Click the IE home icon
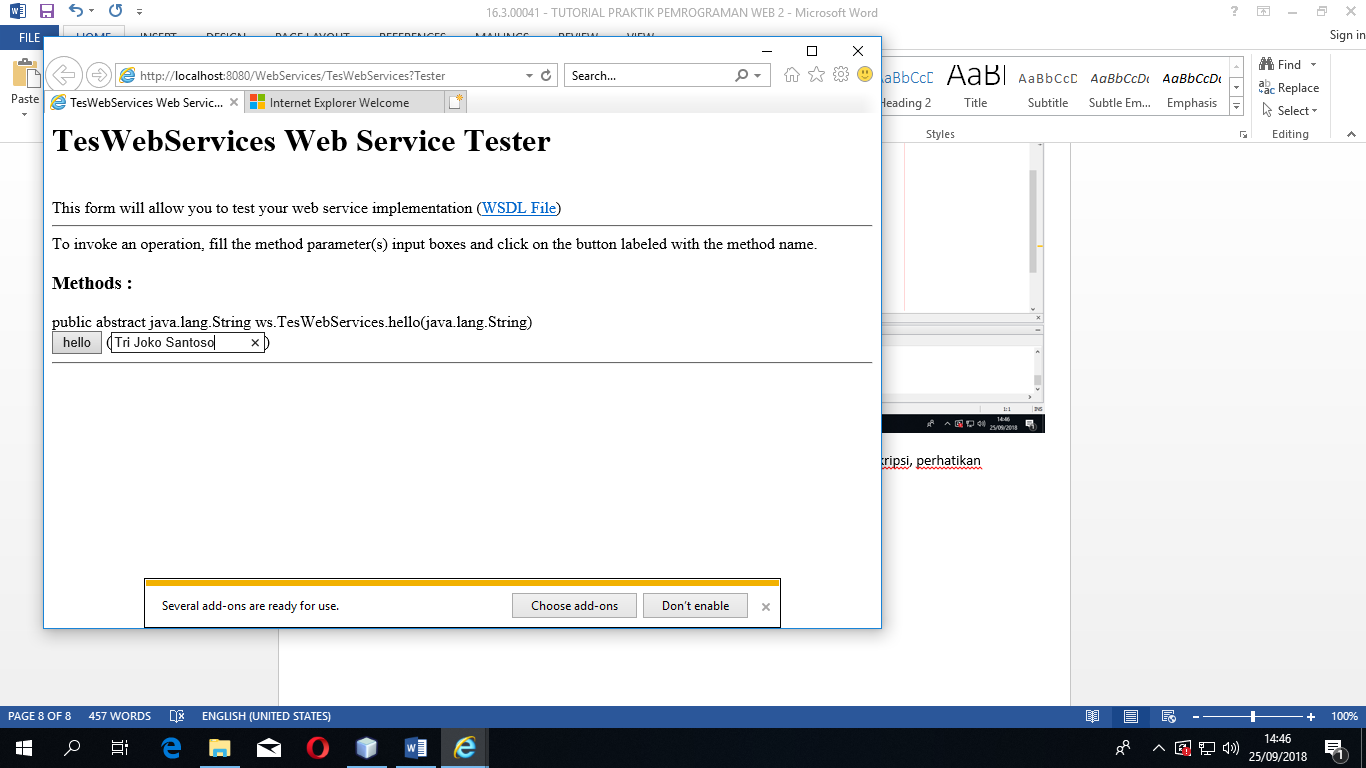 tap(792, 75)
